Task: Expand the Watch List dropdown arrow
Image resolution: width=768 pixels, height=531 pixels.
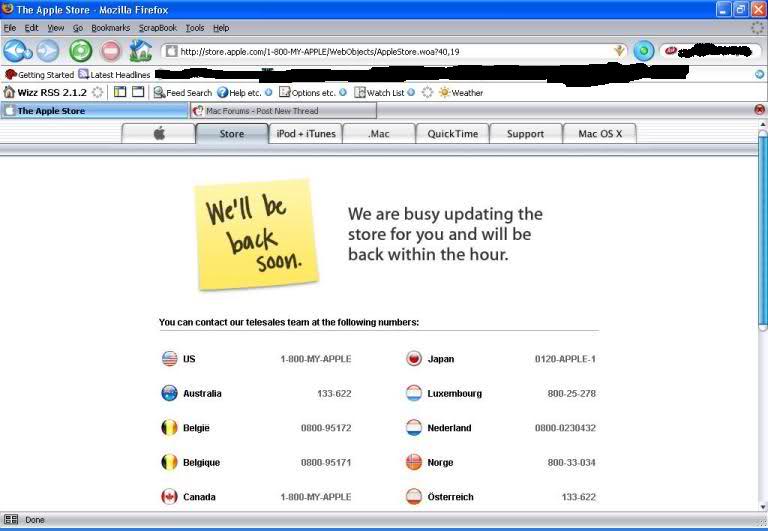Action: tap(411, 92)
